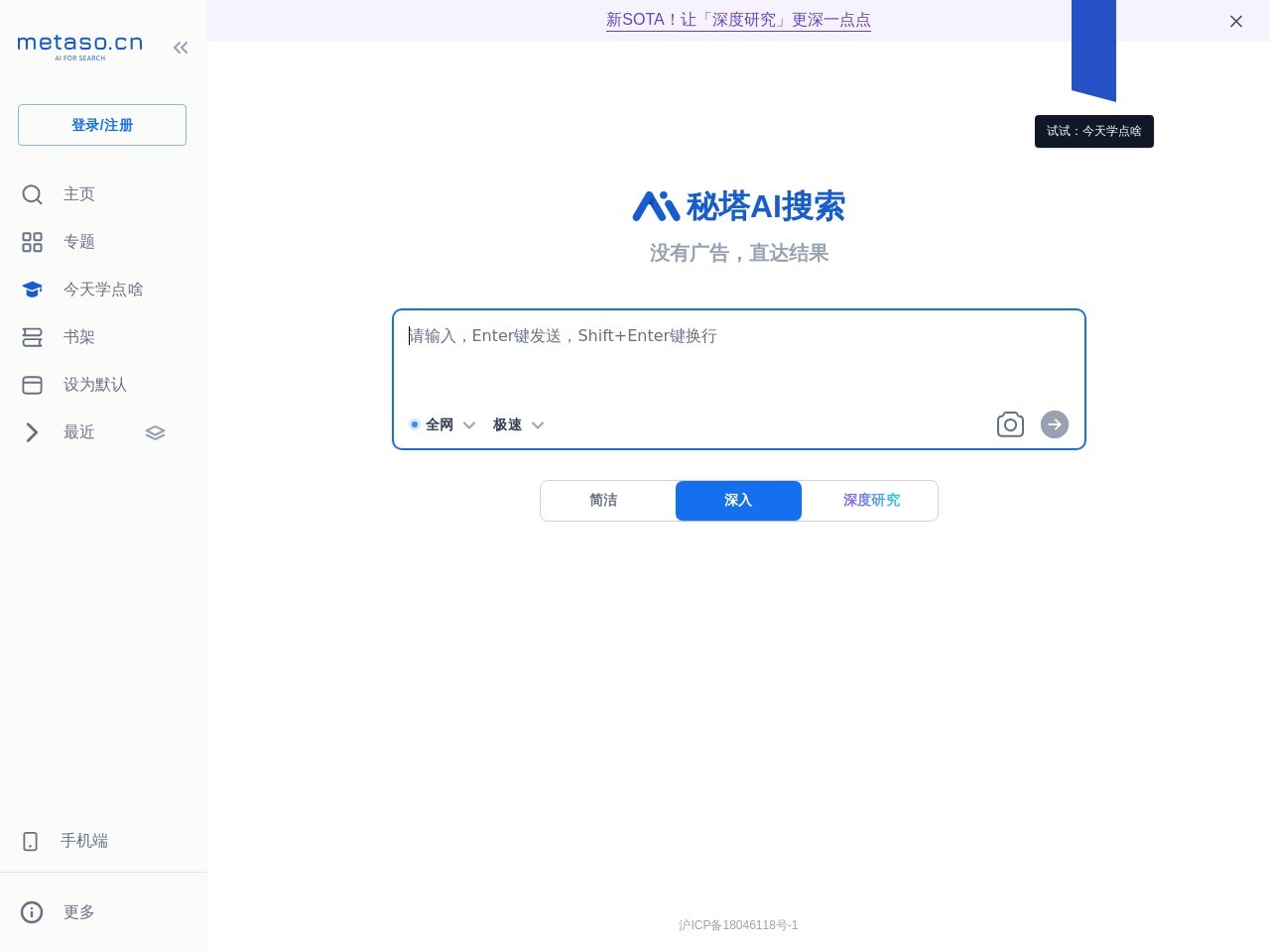The height and width of the screenshot is (952, 1270).
Task: Open 手机端 phone icon
Action: pyautogui.click(x=31, y=841)
